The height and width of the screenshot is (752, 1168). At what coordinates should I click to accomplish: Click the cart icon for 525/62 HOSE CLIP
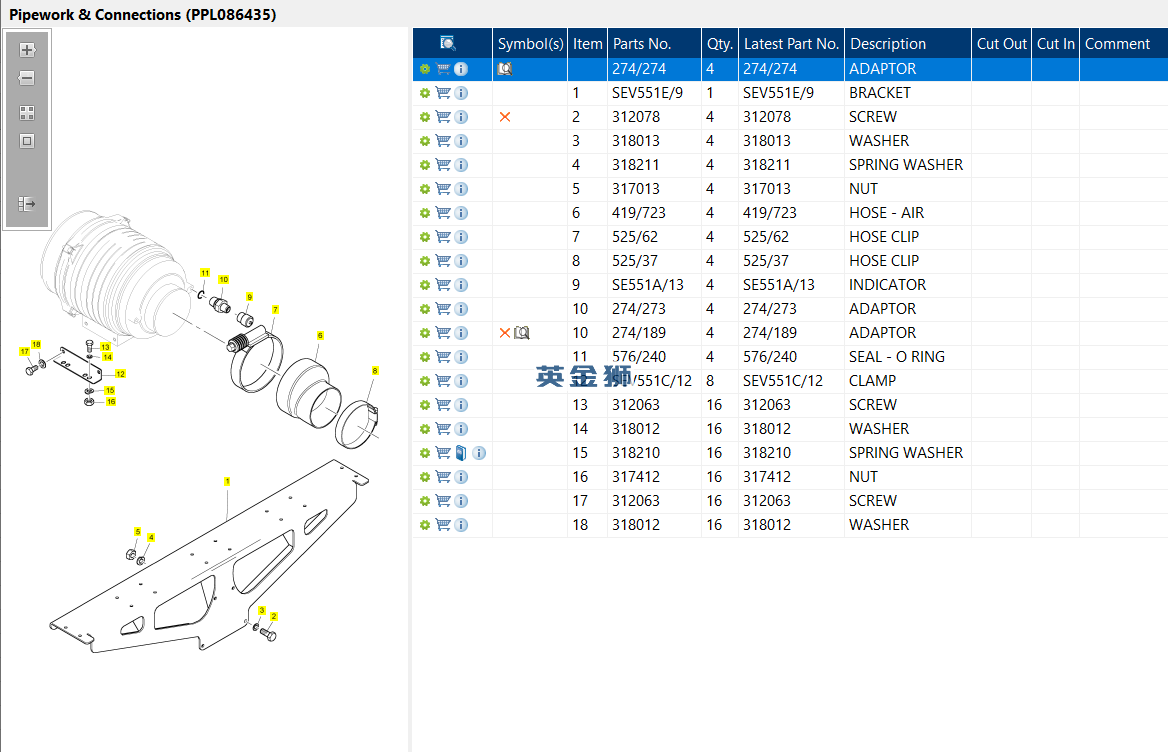(443, 237)
